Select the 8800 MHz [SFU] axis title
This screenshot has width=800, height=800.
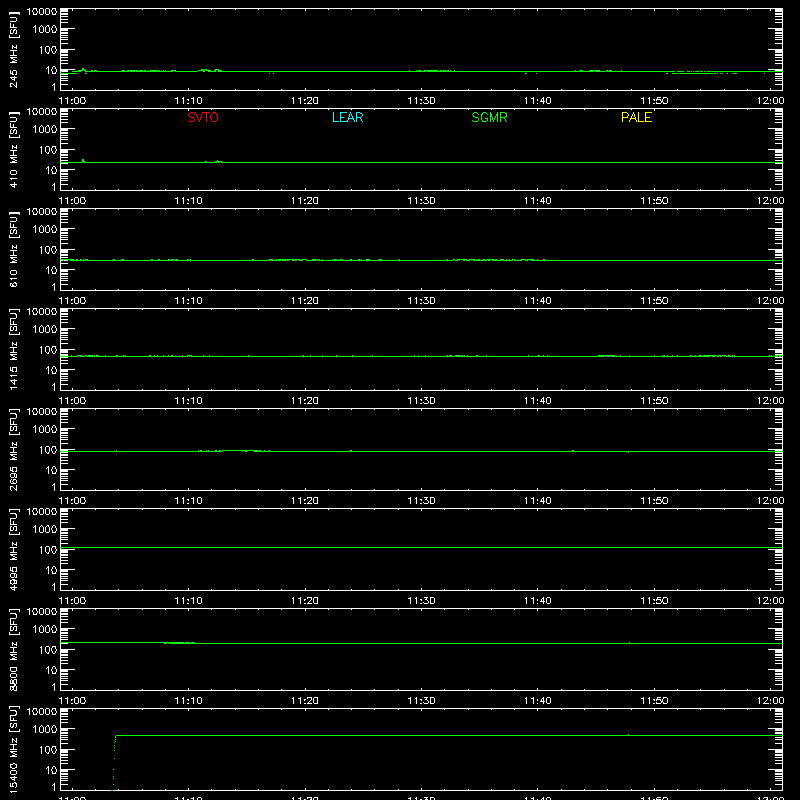pos(14,649)
